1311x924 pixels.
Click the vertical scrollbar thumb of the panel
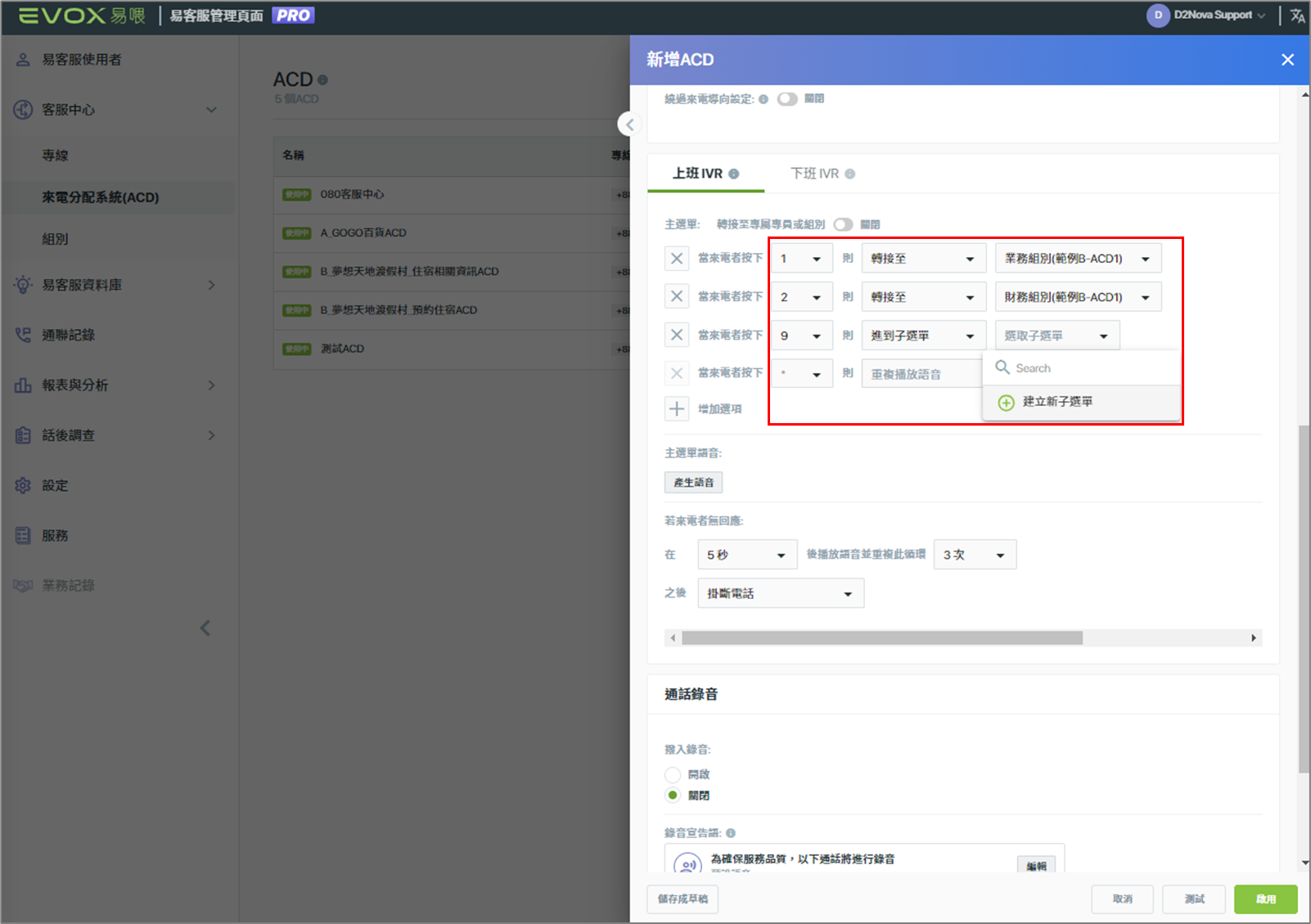[1304, 599]
